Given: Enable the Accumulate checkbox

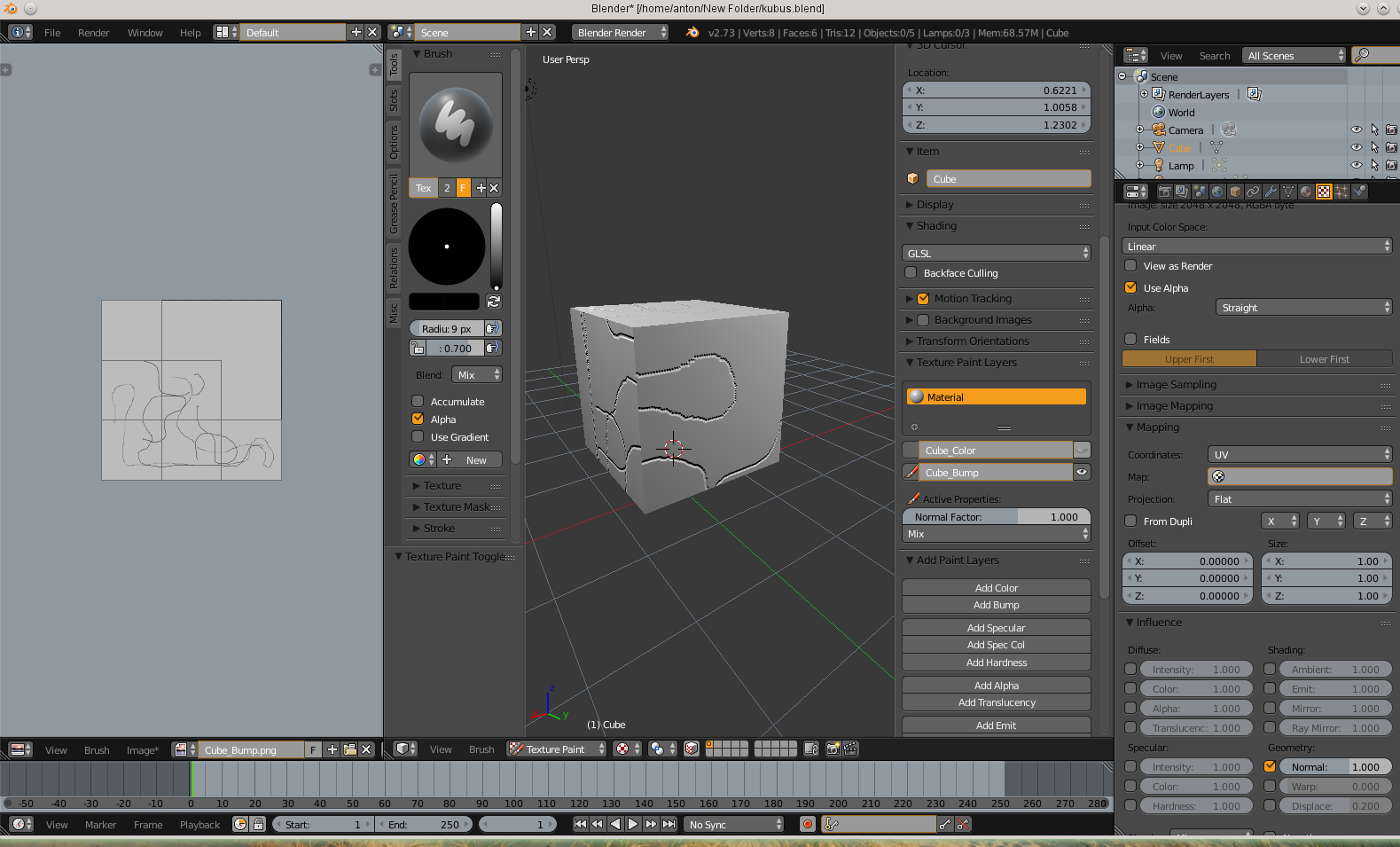Looking at the screenshot, I should (x=418, y=401).
